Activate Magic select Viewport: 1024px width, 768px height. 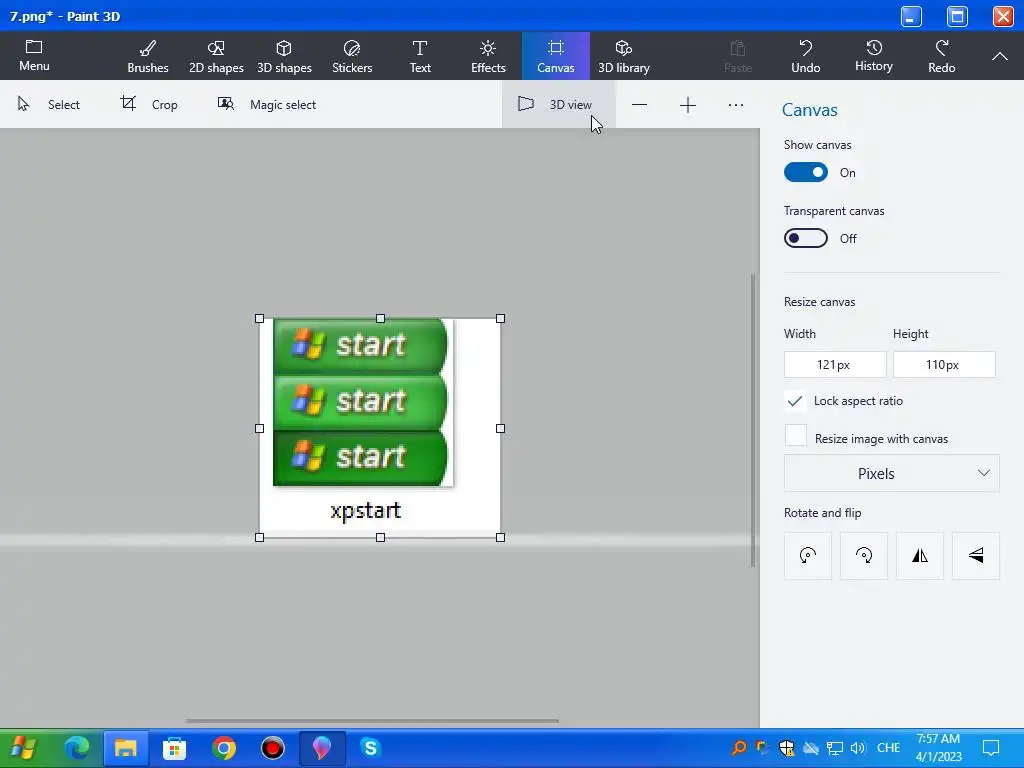click(x=266, y=104)
